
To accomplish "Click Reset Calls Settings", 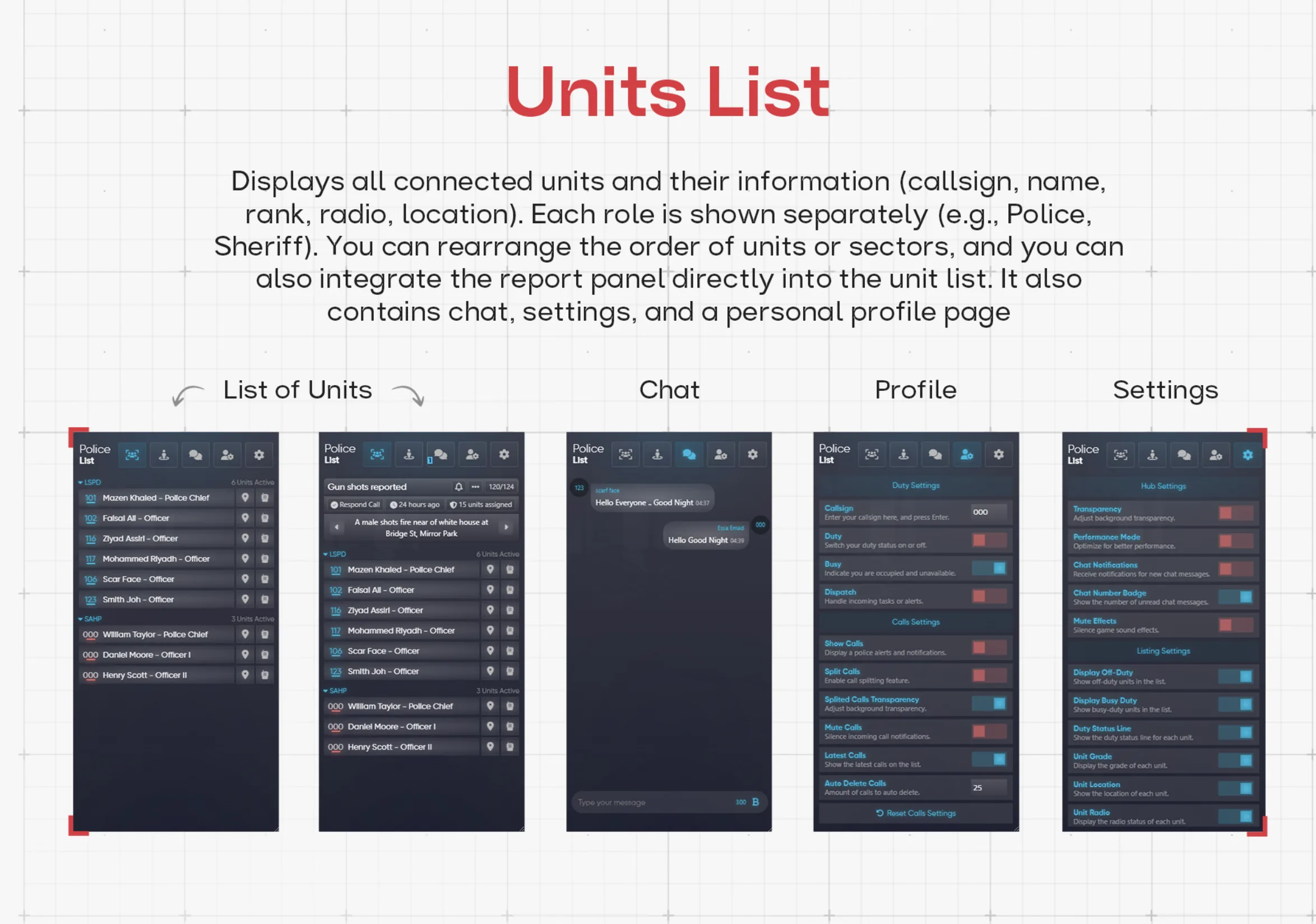I will click(915, 813).
